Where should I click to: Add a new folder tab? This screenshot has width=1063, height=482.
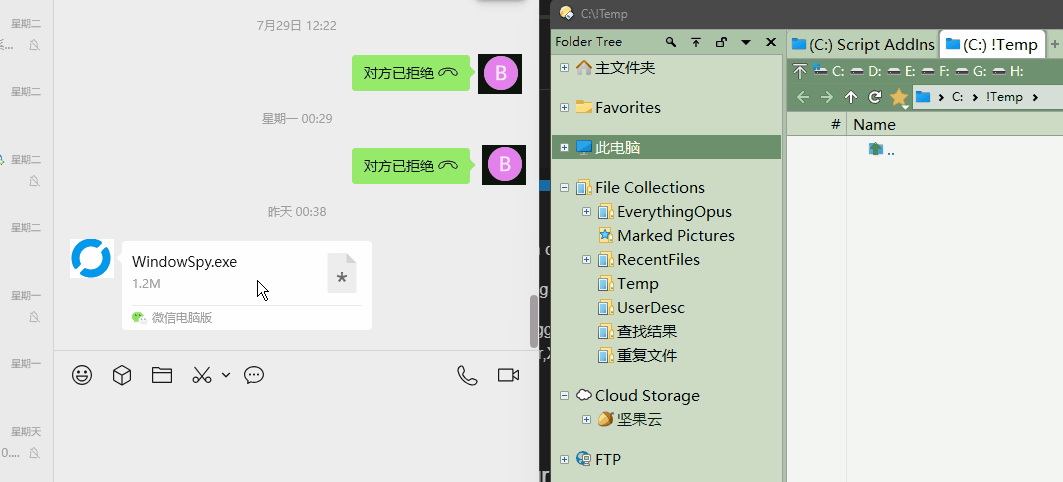(1054, 44)
